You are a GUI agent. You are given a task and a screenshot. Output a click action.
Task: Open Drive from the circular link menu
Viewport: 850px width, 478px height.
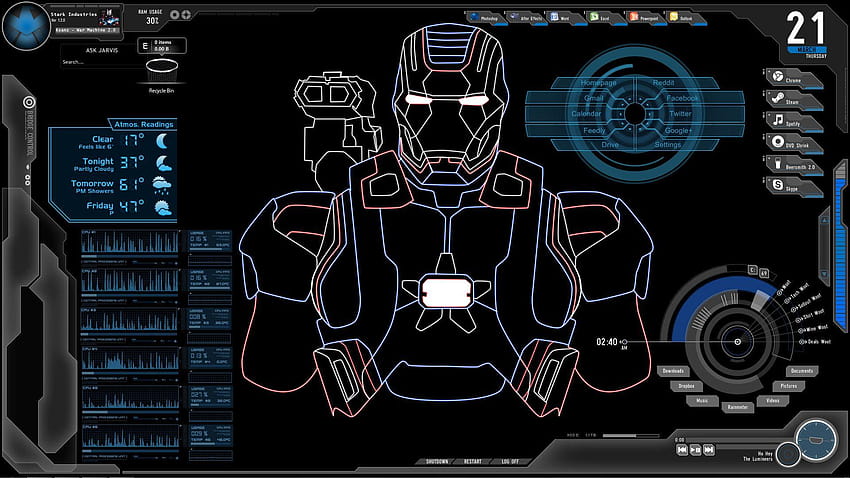click(610, 145)
